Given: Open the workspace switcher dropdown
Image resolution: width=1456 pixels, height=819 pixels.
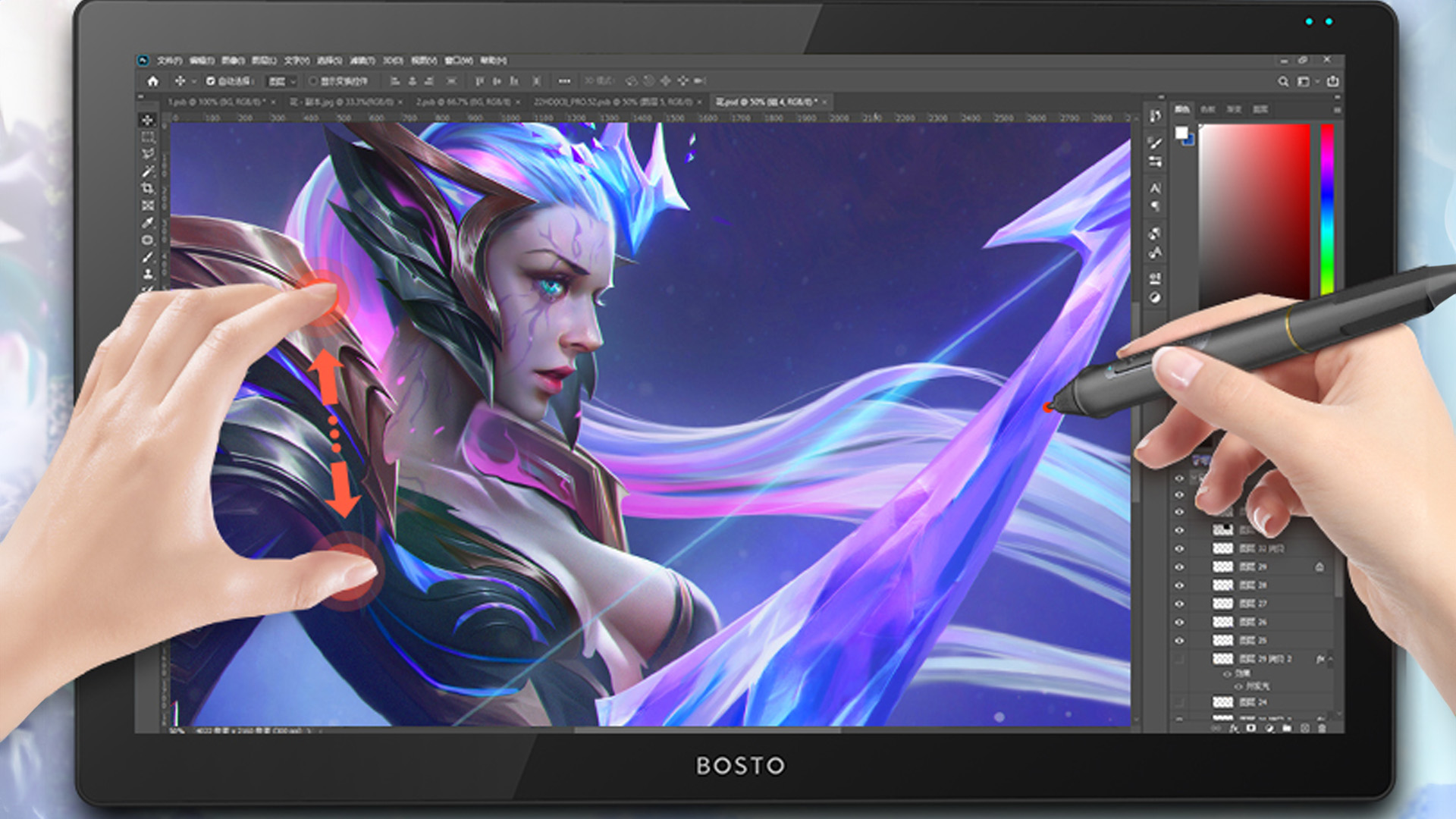Looking at the screenshot, I should (x=1307, y=81).
